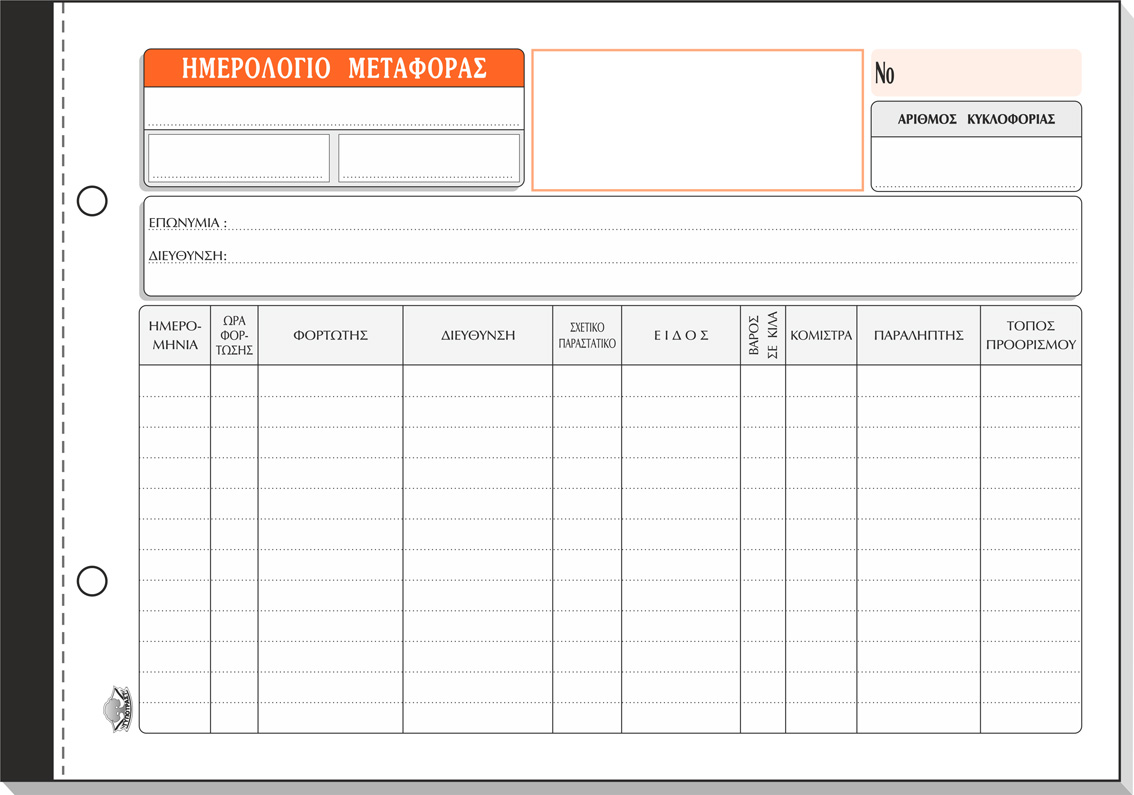1134x795 pixels.
Task: Click the ΣΧΕΤΙΚΟ ΠΑΡΑΣΤΑΤΙΚΟ column header
Action: click(587, 335)
